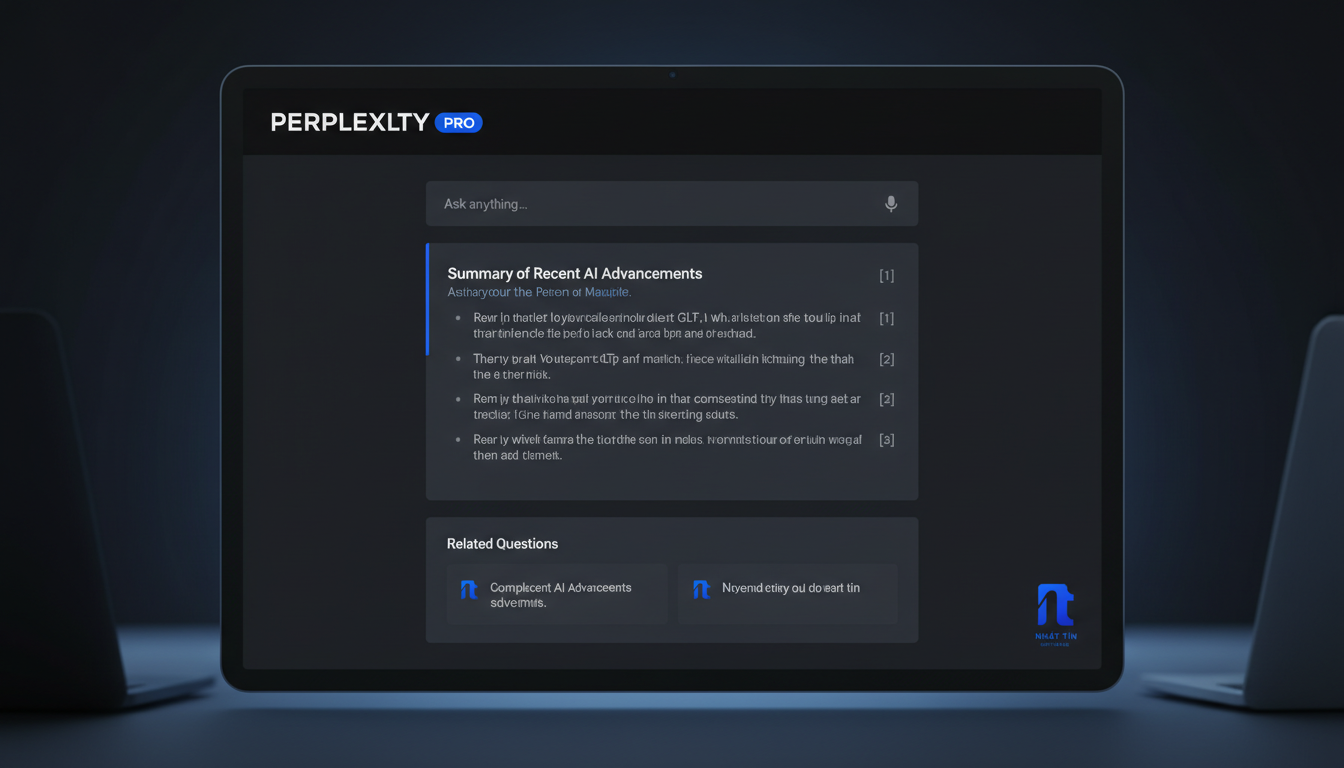This screenshot has height=768, width=1344.
Task: Click the icon beside "Nyenid ctiiry" question
Action: 701,589
